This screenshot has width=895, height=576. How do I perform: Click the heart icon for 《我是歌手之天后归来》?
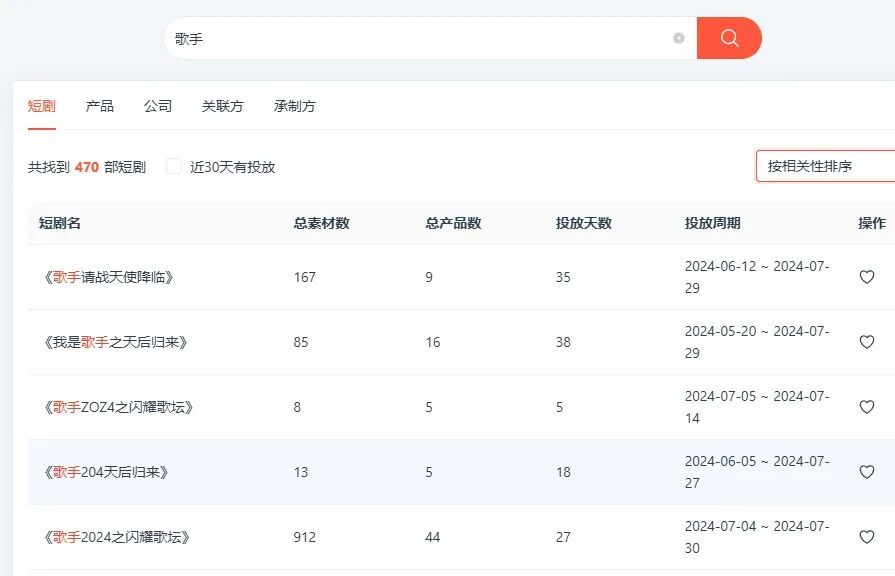(x=866, y=342)
